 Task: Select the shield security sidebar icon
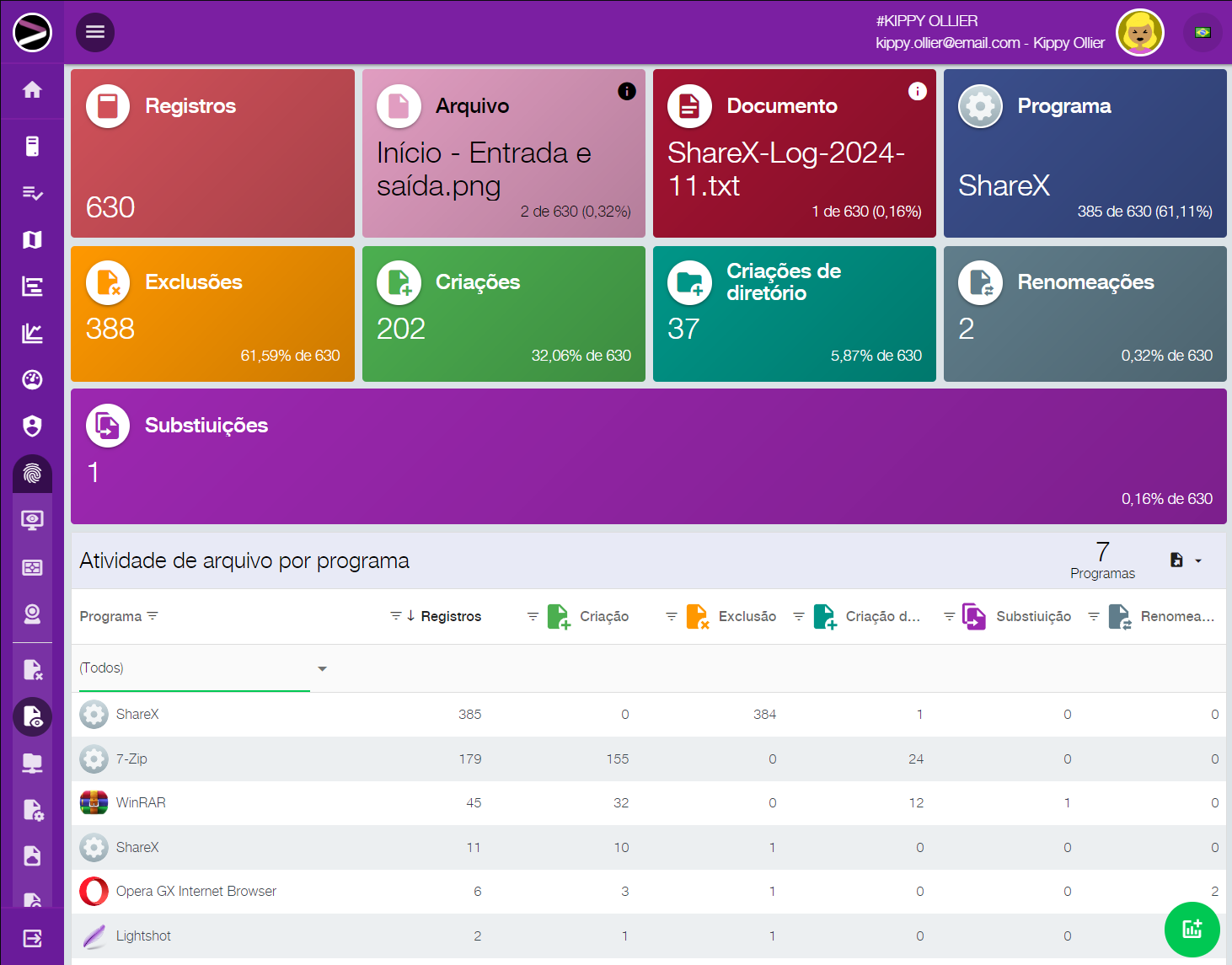click(32, 426)
